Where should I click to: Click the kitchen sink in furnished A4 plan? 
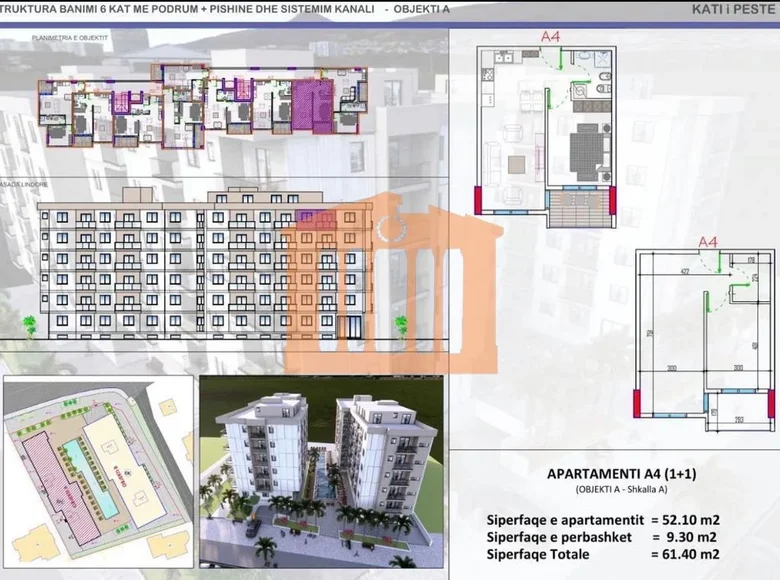504,58
